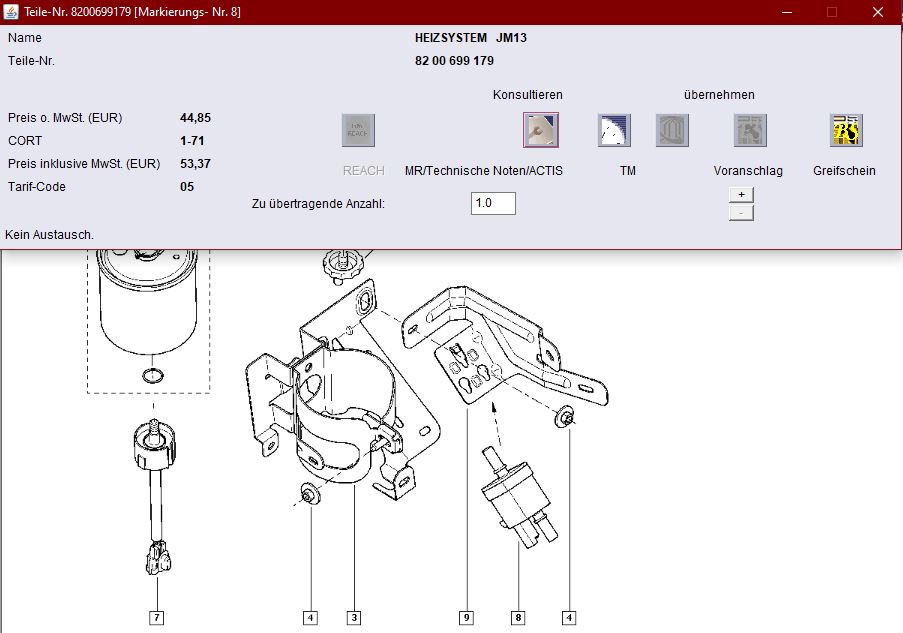Click the left callout number 4
The image size is (903, 633).
click(x=310, y=617)
